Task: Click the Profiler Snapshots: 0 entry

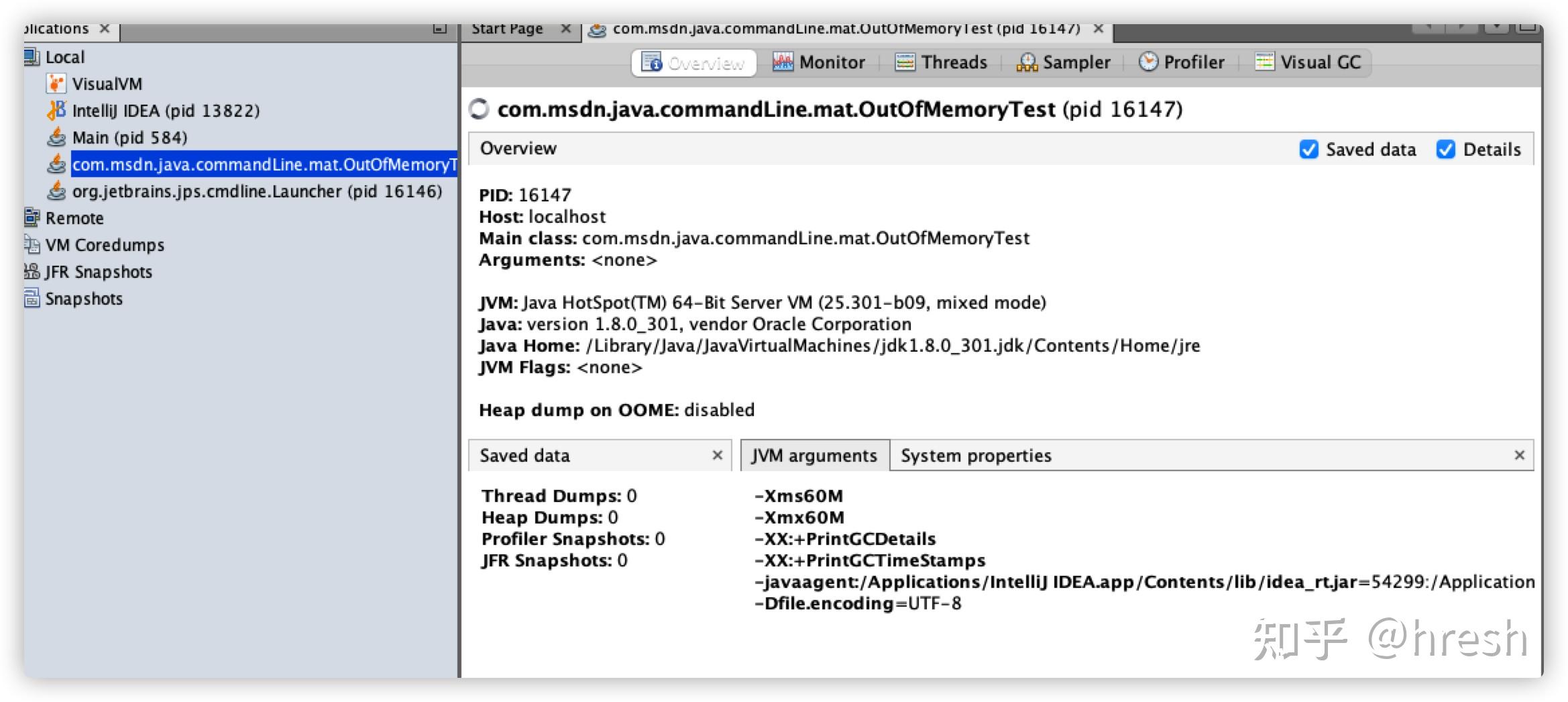Action: [x=573, y=538]
